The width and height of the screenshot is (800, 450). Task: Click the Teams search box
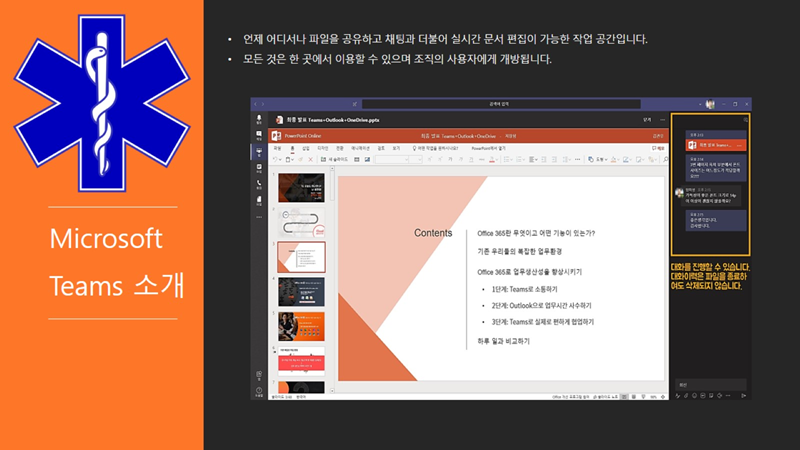coord(501,104)
